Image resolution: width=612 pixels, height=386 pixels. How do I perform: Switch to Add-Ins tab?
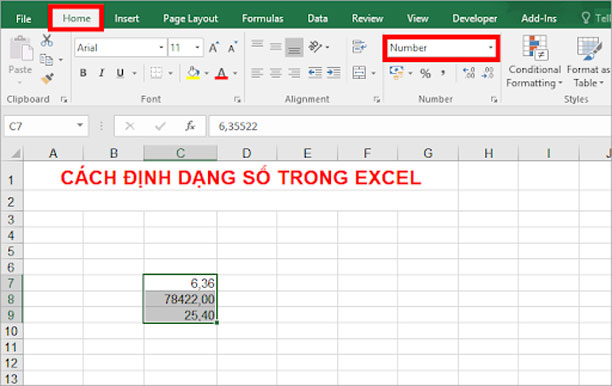click(539, 18)
